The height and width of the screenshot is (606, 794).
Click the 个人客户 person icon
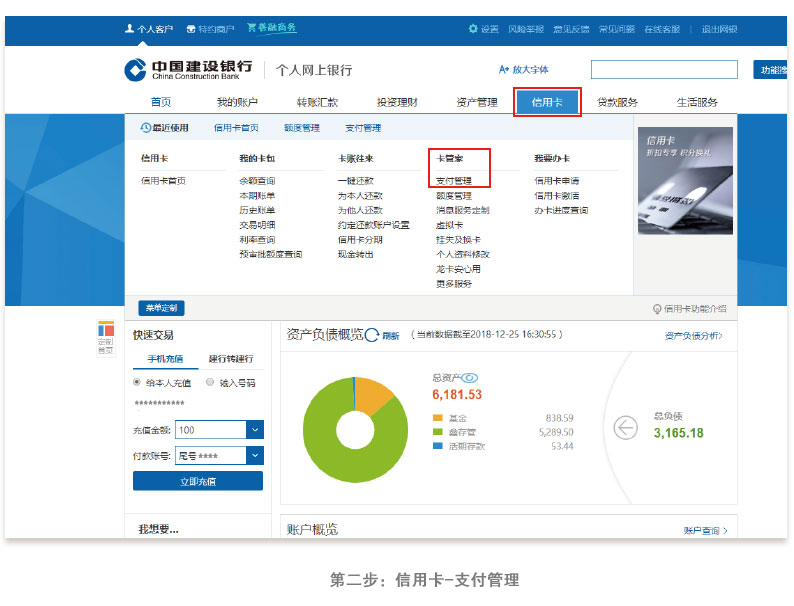(130, 29)
